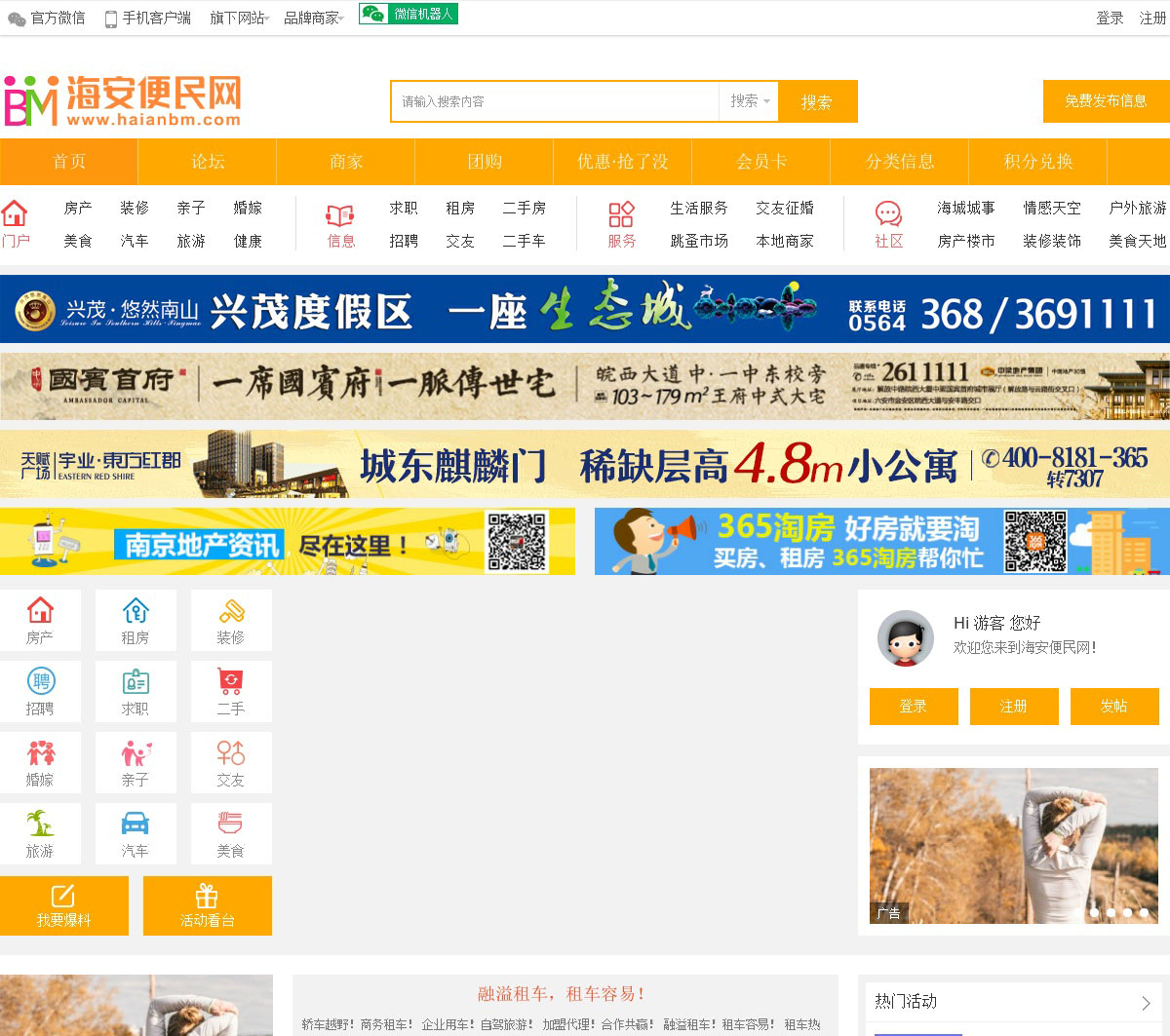Click the 求职 link under 信息

[404, 209]
